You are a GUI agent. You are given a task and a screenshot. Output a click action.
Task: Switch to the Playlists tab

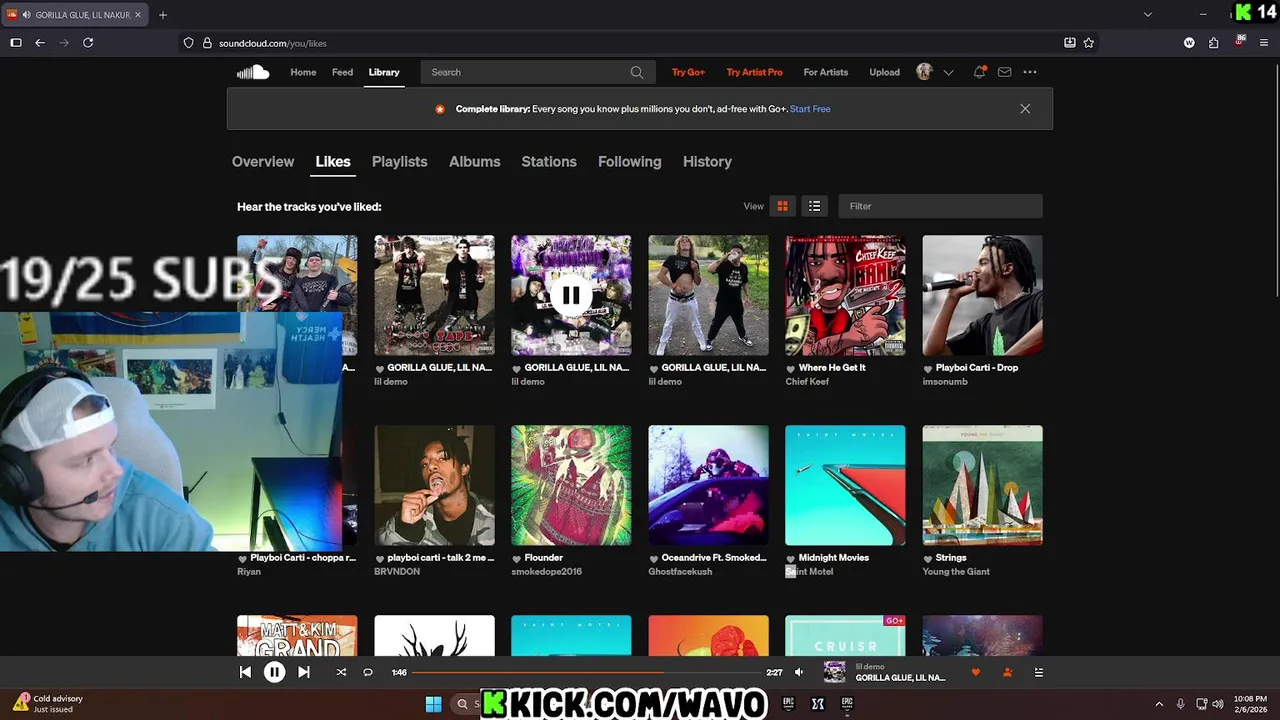tap(399, 162)
